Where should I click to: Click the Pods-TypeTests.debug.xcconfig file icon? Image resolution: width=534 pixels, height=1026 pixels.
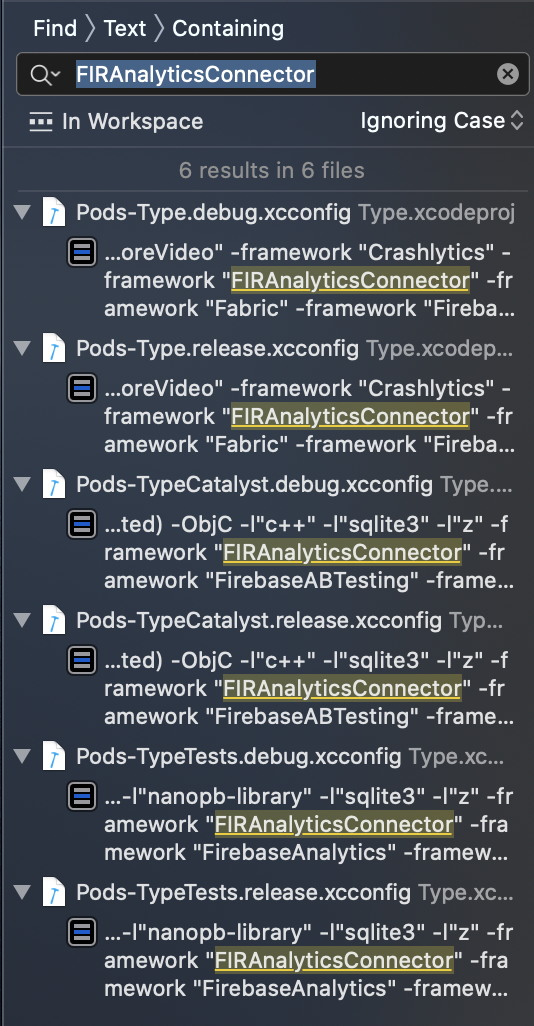point(54,756)
